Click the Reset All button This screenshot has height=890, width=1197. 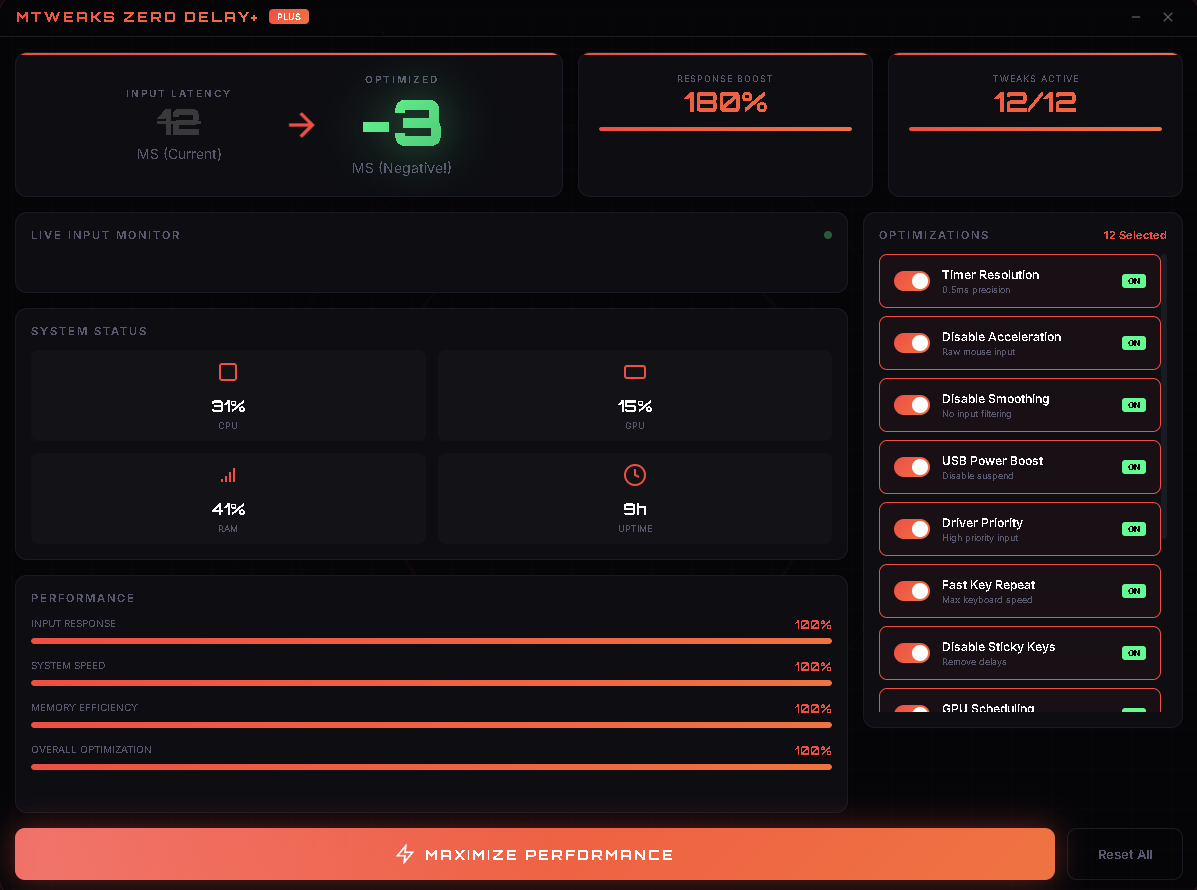point(1124,854)
